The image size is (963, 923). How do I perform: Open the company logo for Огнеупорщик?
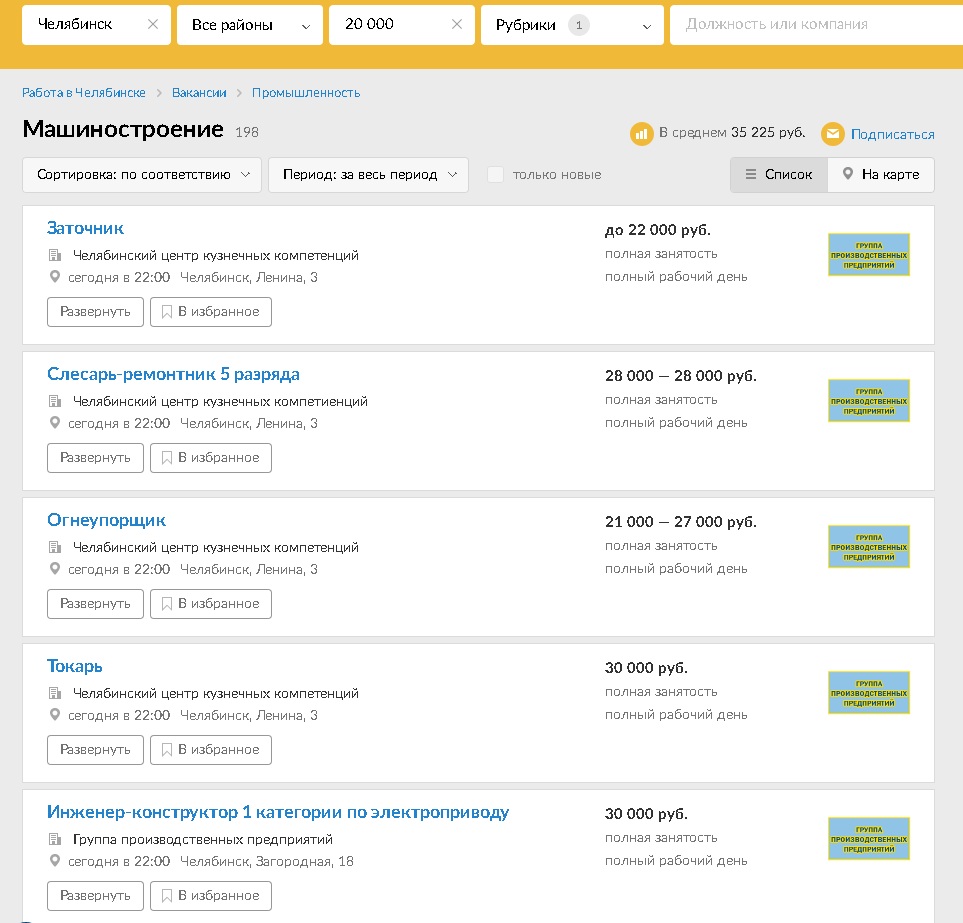pyautogui.click(x=868, y=547)
